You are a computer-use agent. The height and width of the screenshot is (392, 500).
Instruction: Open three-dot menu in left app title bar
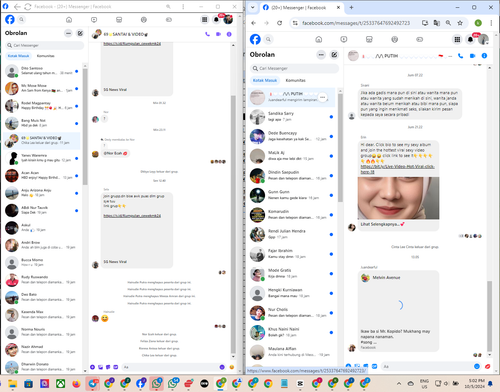click(183, 7)
